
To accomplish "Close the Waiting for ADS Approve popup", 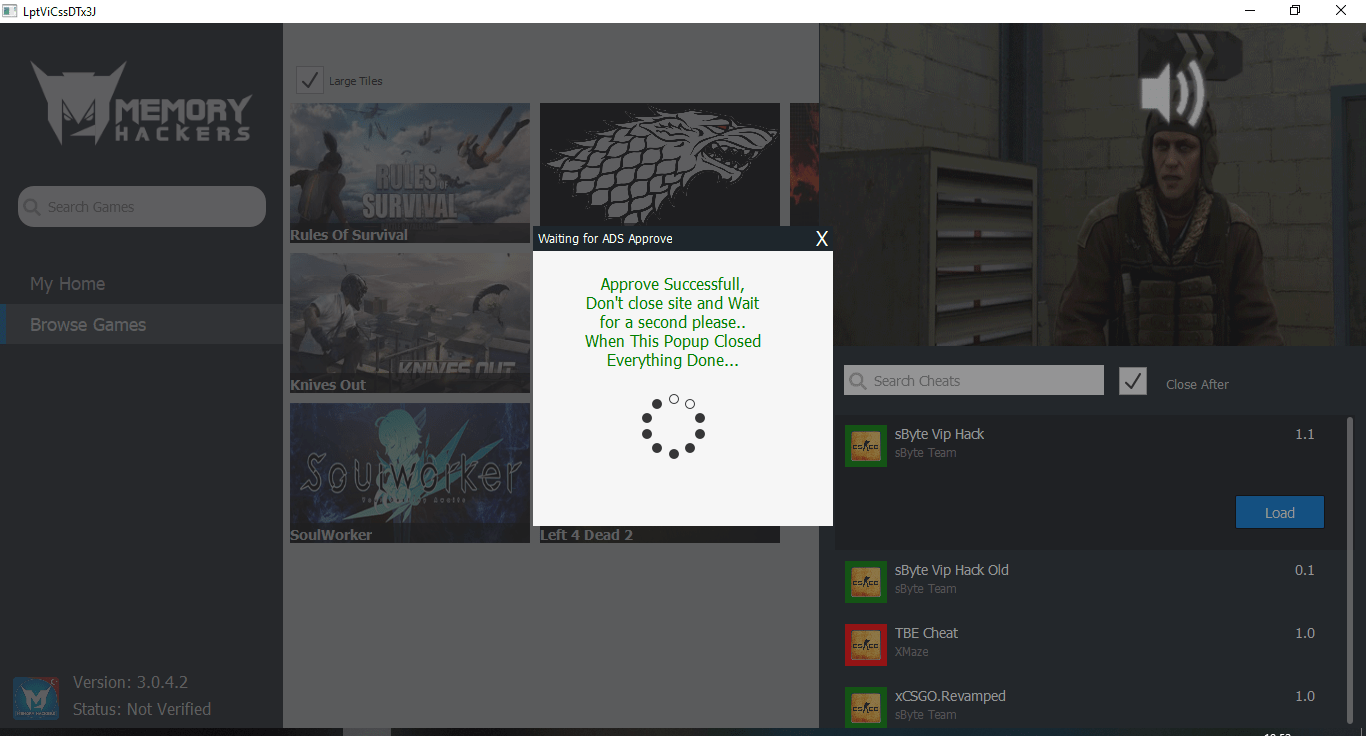I will pyautogui.click(x=822, y=238).
